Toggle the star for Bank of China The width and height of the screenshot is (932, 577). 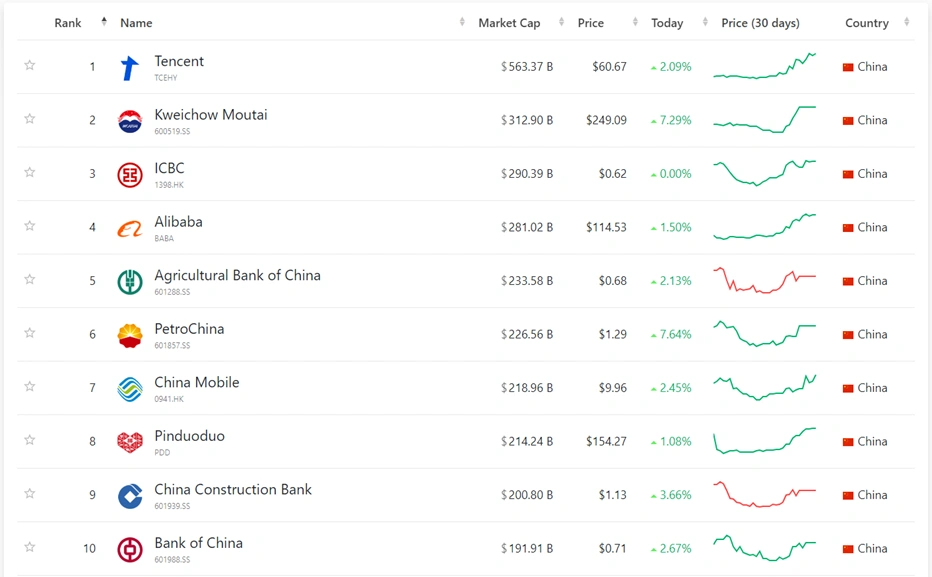coord(30,547)
